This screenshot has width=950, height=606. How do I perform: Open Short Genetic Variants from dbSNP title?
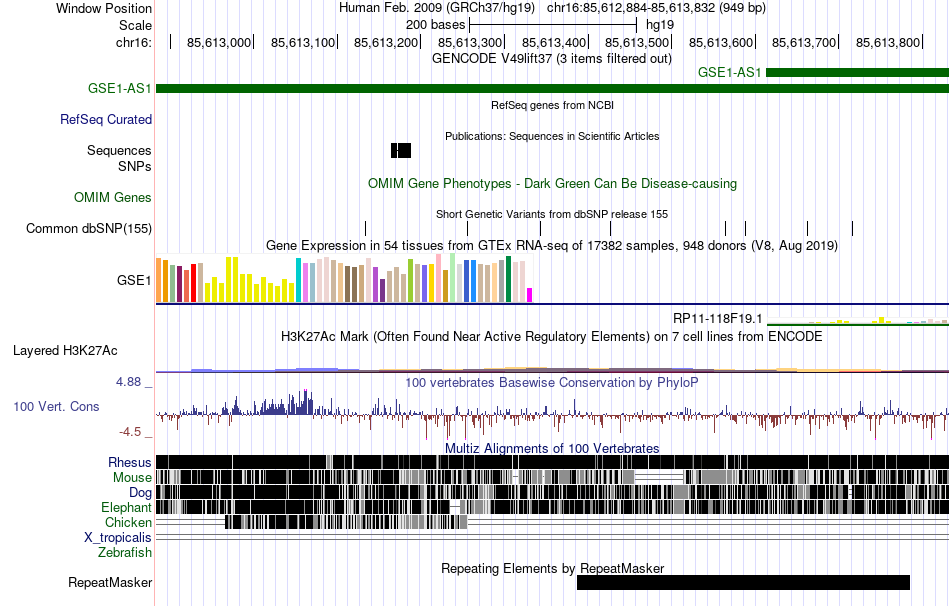pyautogui.click(x=552, y=215)
